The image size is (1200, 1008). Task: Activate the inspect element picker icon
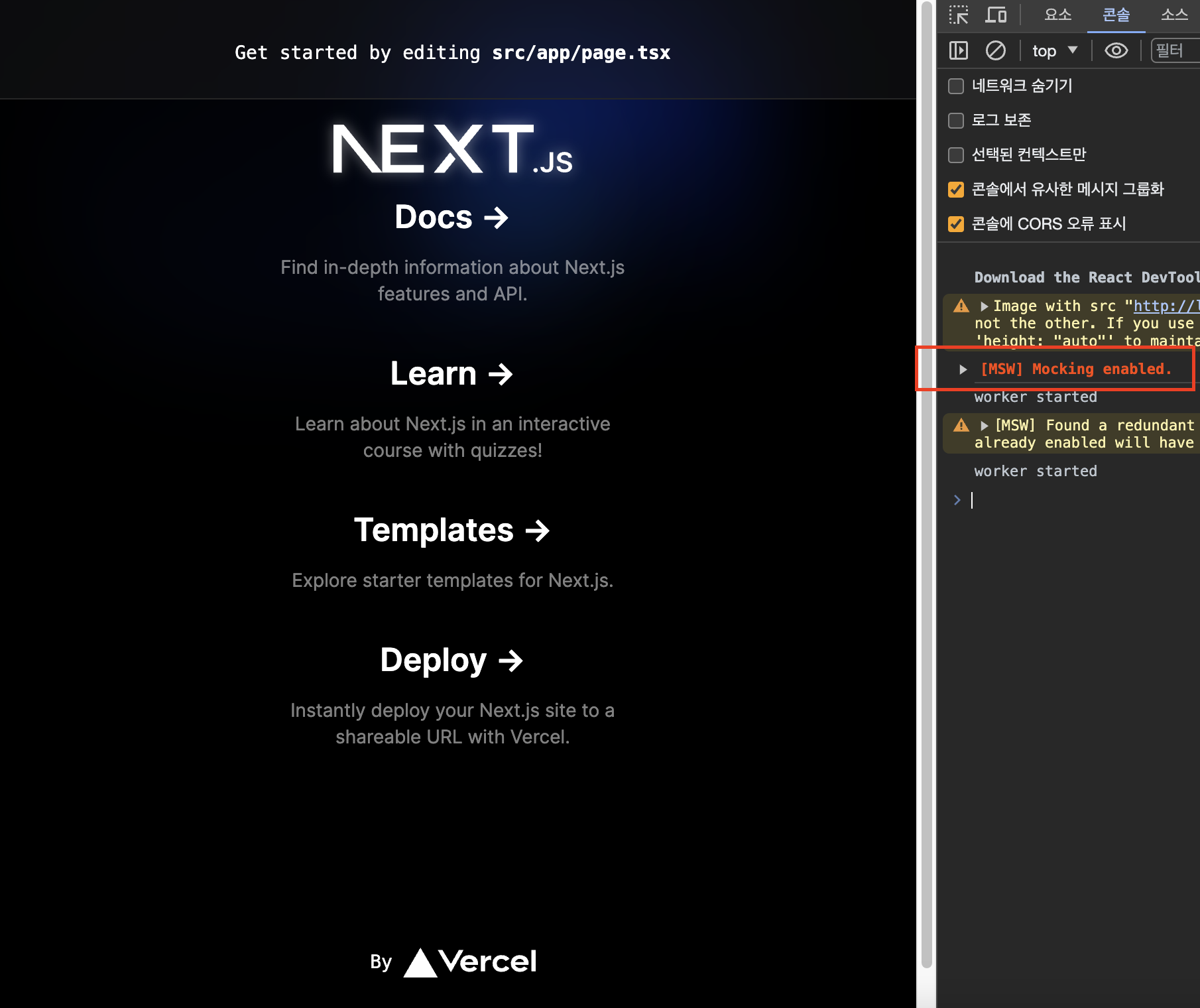[x=959, y=15]
